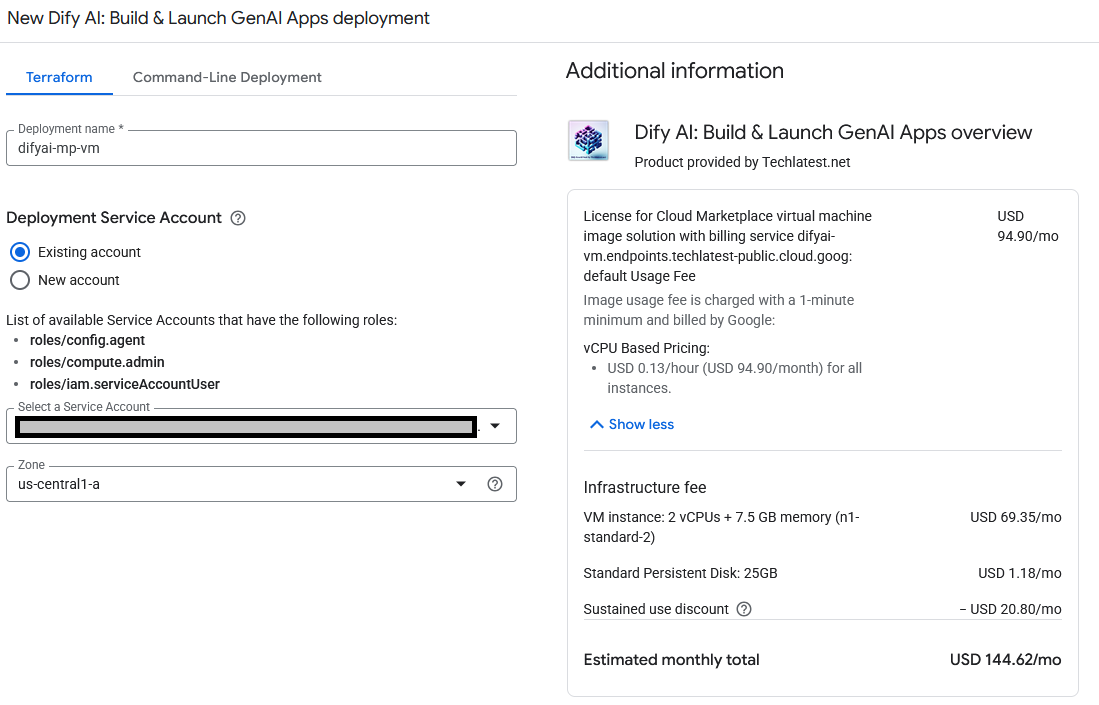1099x705 pixels.
Task: Switch to the Command-Line Deployment tab
Action: click(x=227, y=77)
